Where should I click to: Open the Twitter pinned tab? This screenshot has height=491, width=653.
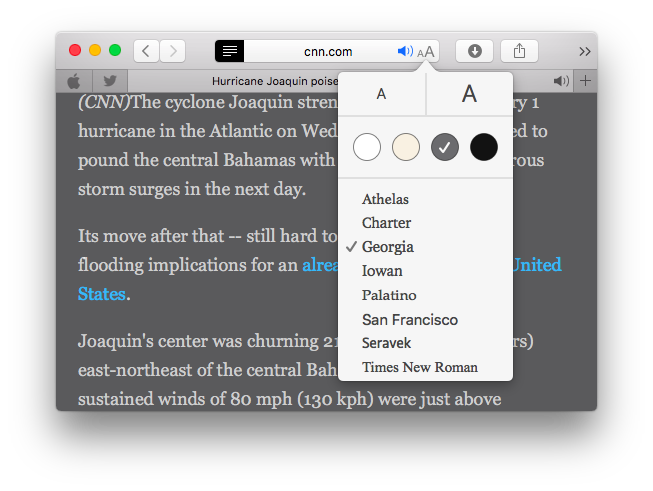(110, 81)
